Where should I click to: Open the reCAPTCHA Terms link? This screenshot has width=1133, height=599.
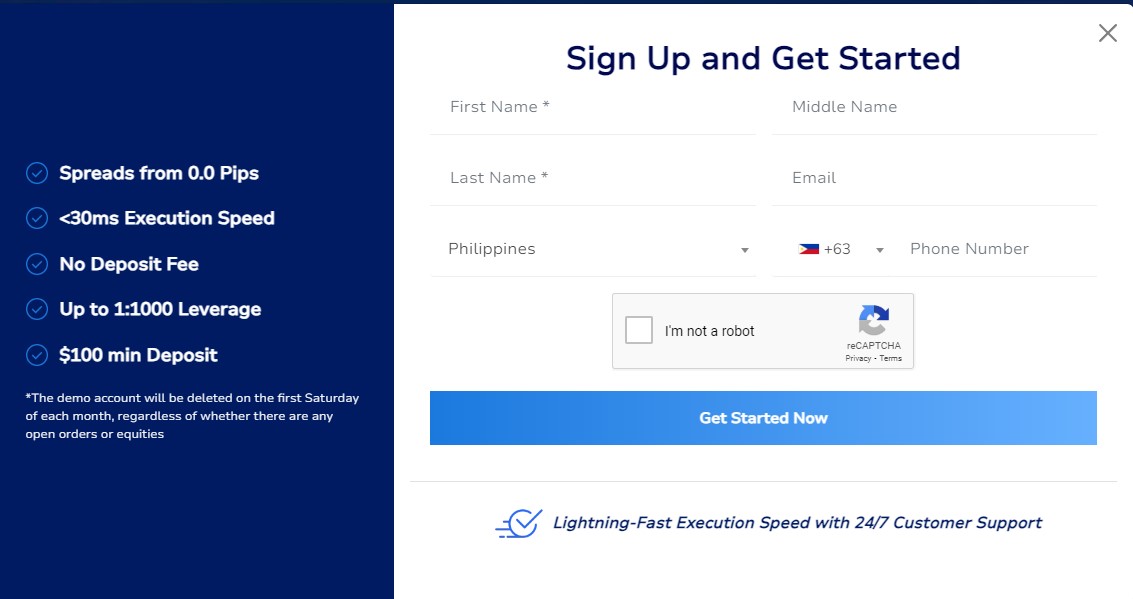coord(890,358)
